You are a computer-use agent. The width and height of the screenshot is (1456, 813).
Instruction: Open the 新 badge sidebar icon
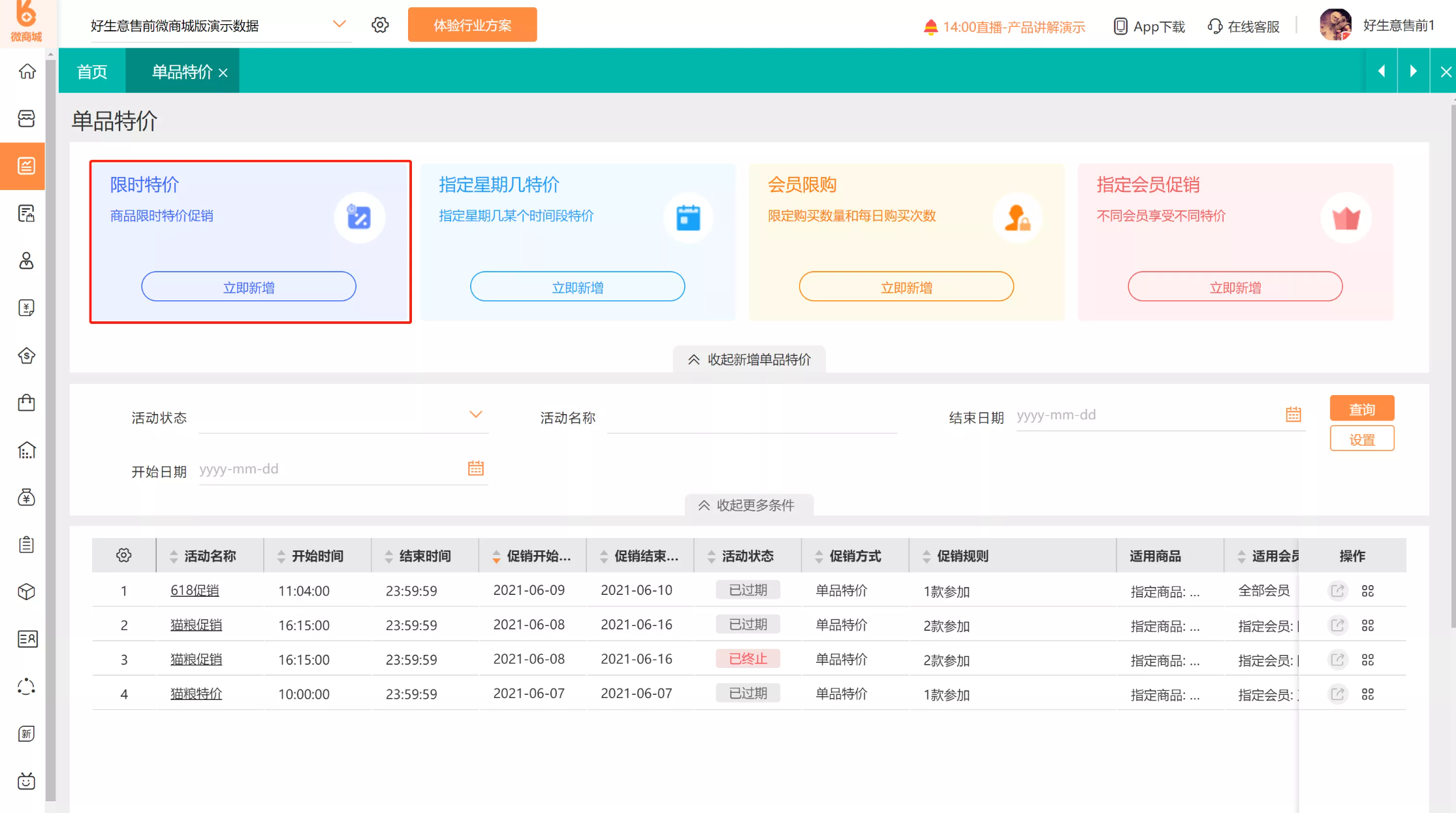coord(27,734)
